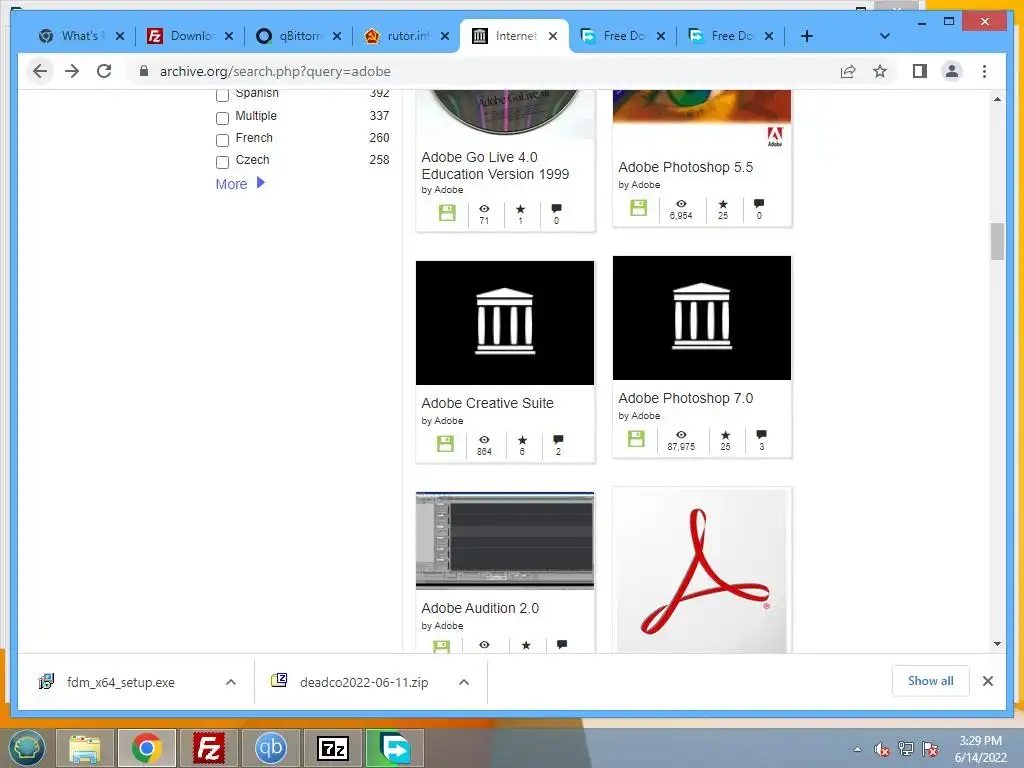
Task: Click the software disk icon on Adobe Go Live 4.0
Action: tap(447, 213)
